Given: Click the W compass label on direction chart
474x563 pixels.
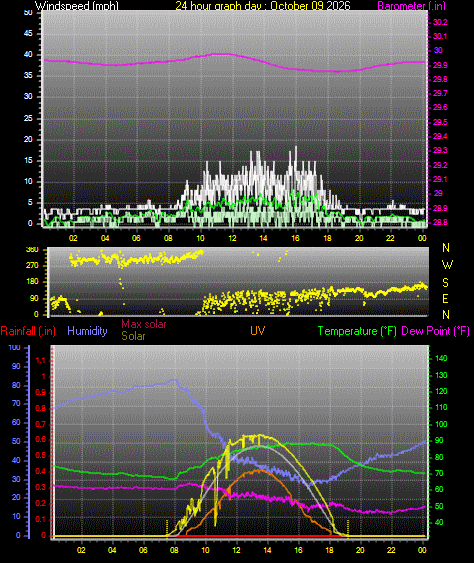Looking at the screenshot, I should pos(447,265).
